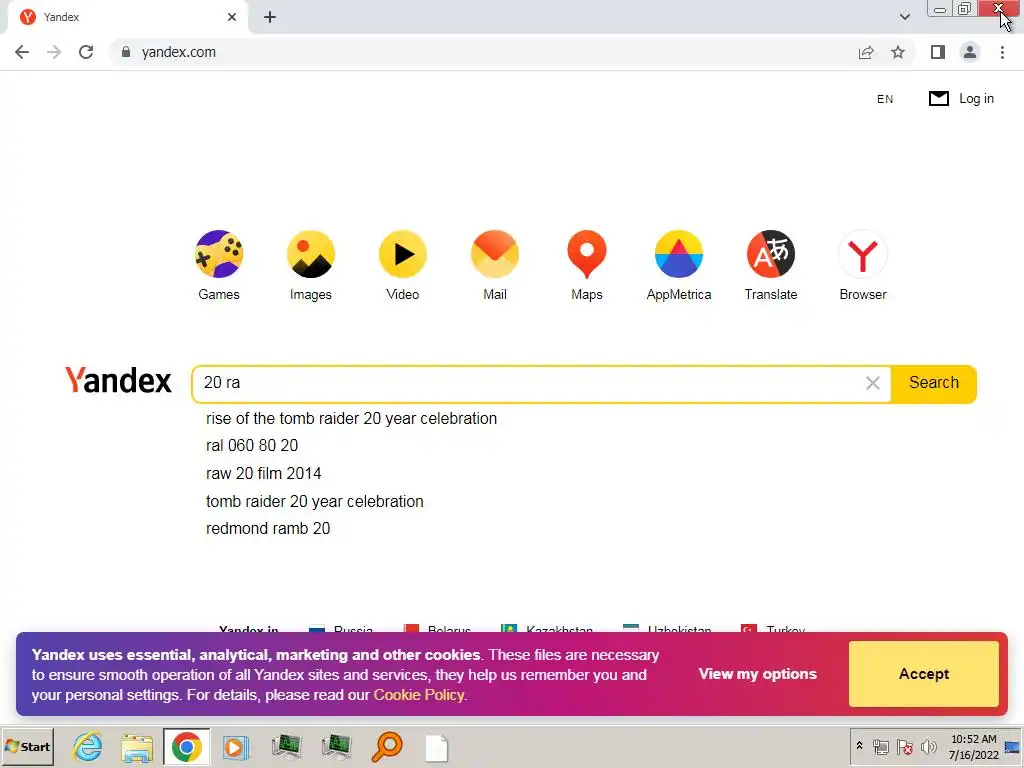Click the Log in link

click(976, 99)
